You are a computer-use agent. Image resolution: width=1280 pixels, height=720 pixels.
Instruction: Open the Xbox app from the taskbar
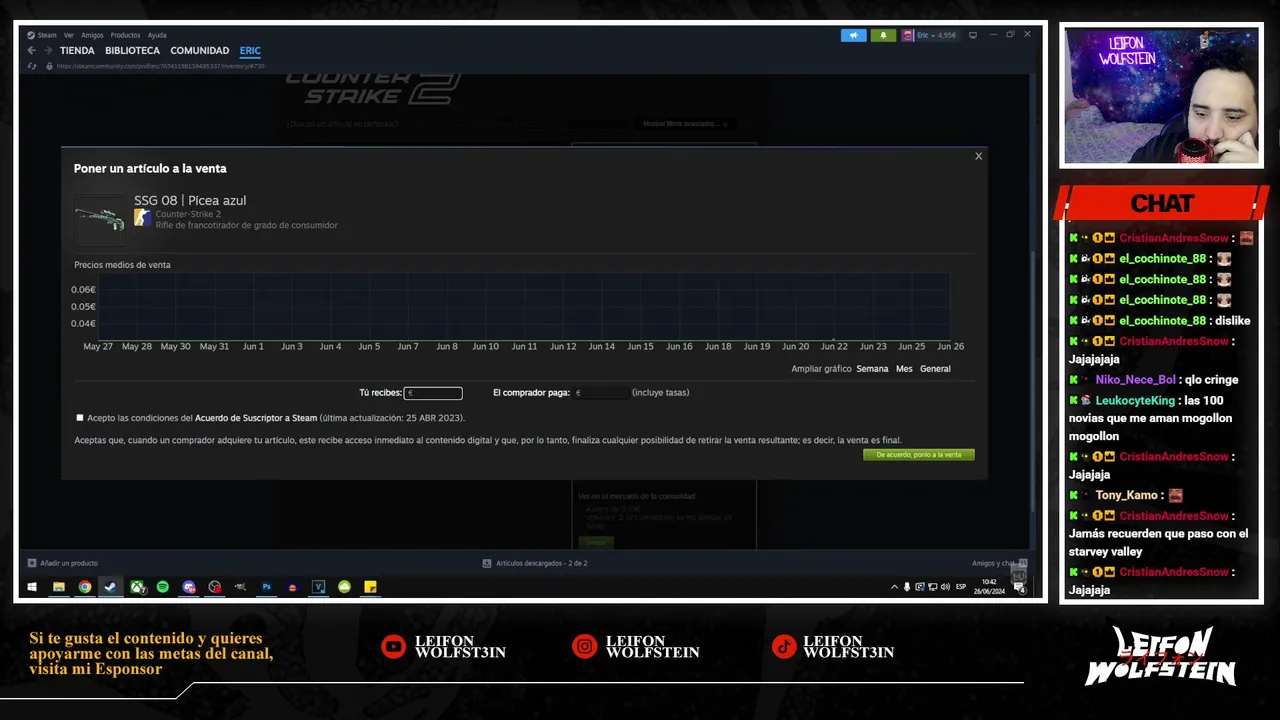click(x=137, y=587)
